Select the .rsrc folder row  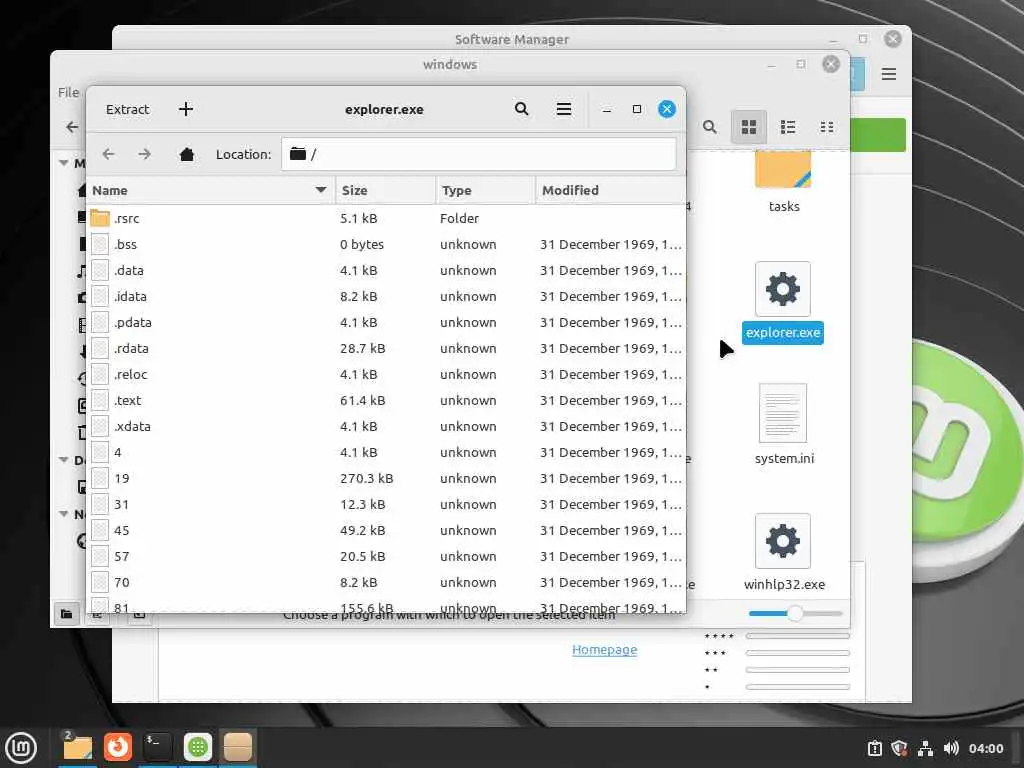click(386, 218)
